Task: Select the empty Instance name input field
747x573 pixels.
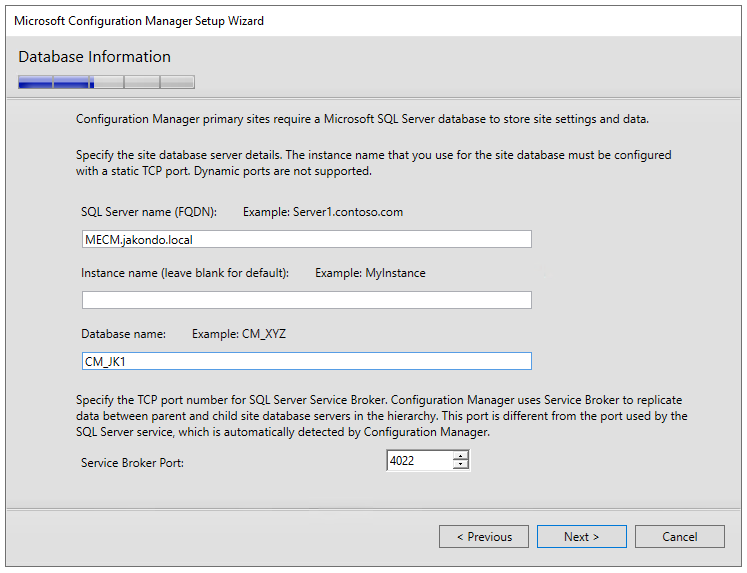Action: click(306, 300)
